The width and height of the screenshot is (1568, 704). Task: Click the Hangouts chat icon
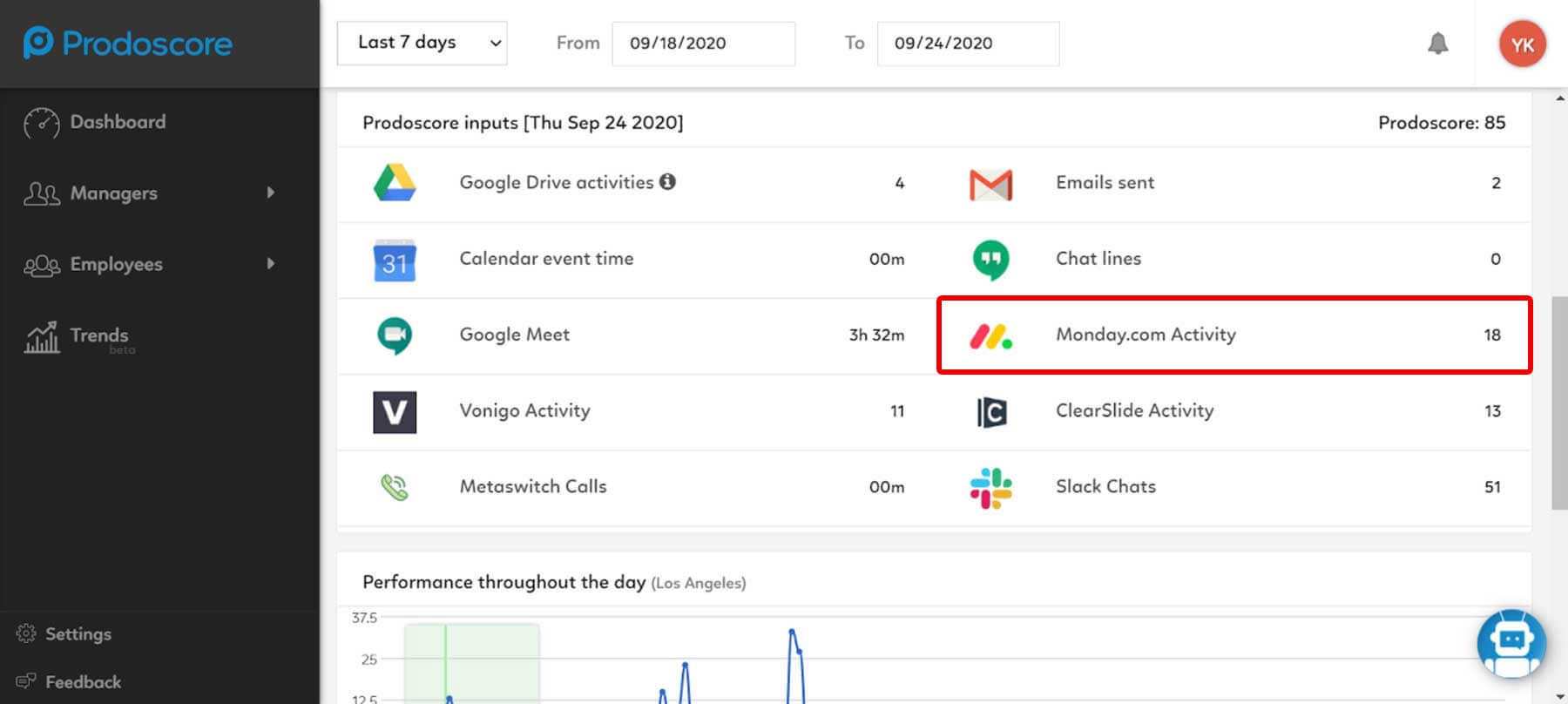point(991,260)
